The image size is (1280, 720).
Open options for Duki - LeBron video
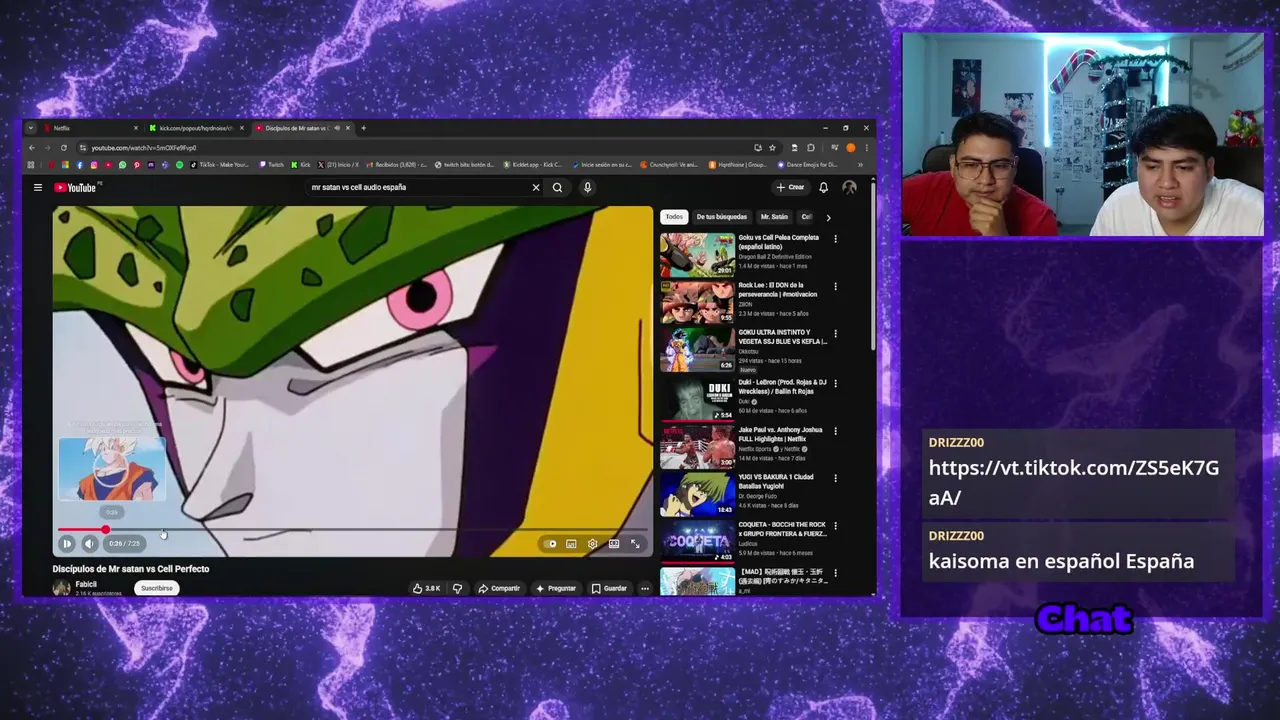835,383
